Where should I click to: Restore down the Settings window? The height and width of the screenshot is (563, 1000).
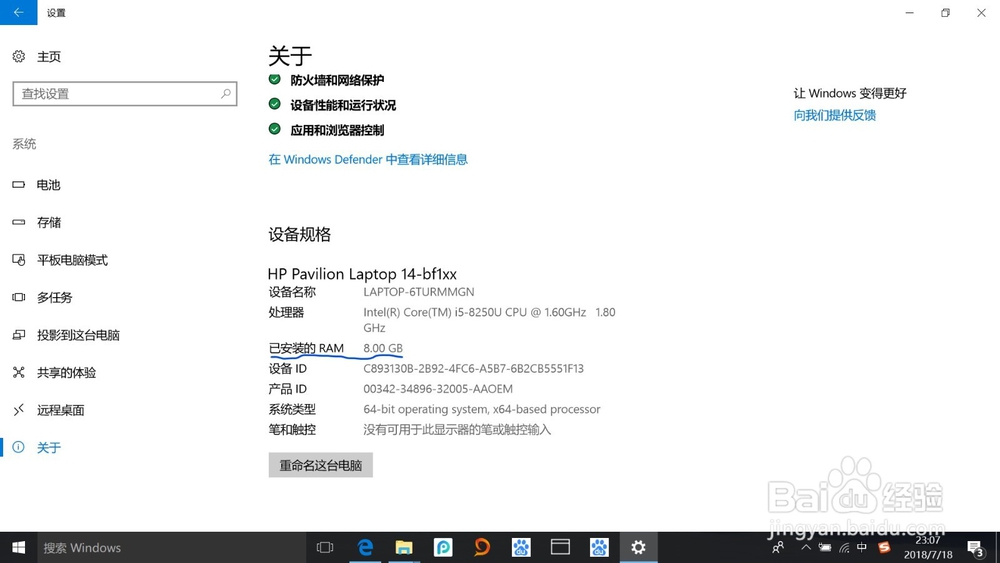946,13
